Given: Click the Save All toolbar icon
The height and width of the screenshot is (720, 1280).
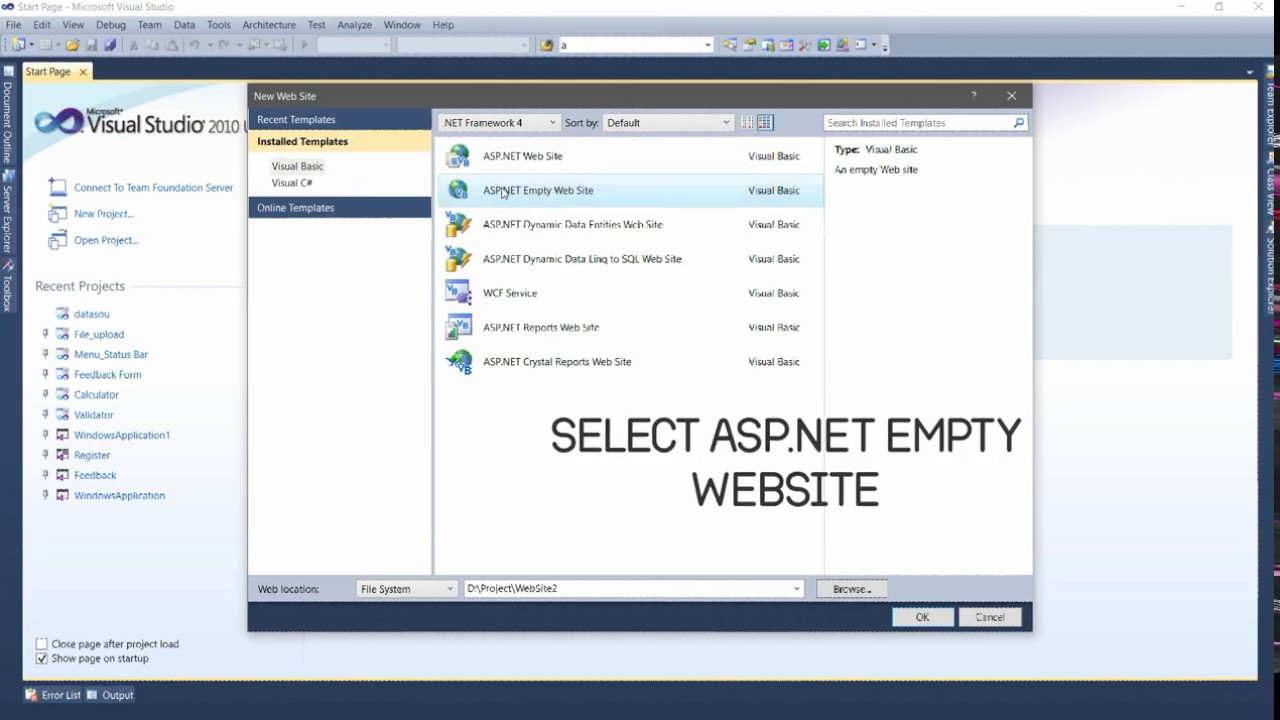Looking at the screenshot, I should [110, 45].
